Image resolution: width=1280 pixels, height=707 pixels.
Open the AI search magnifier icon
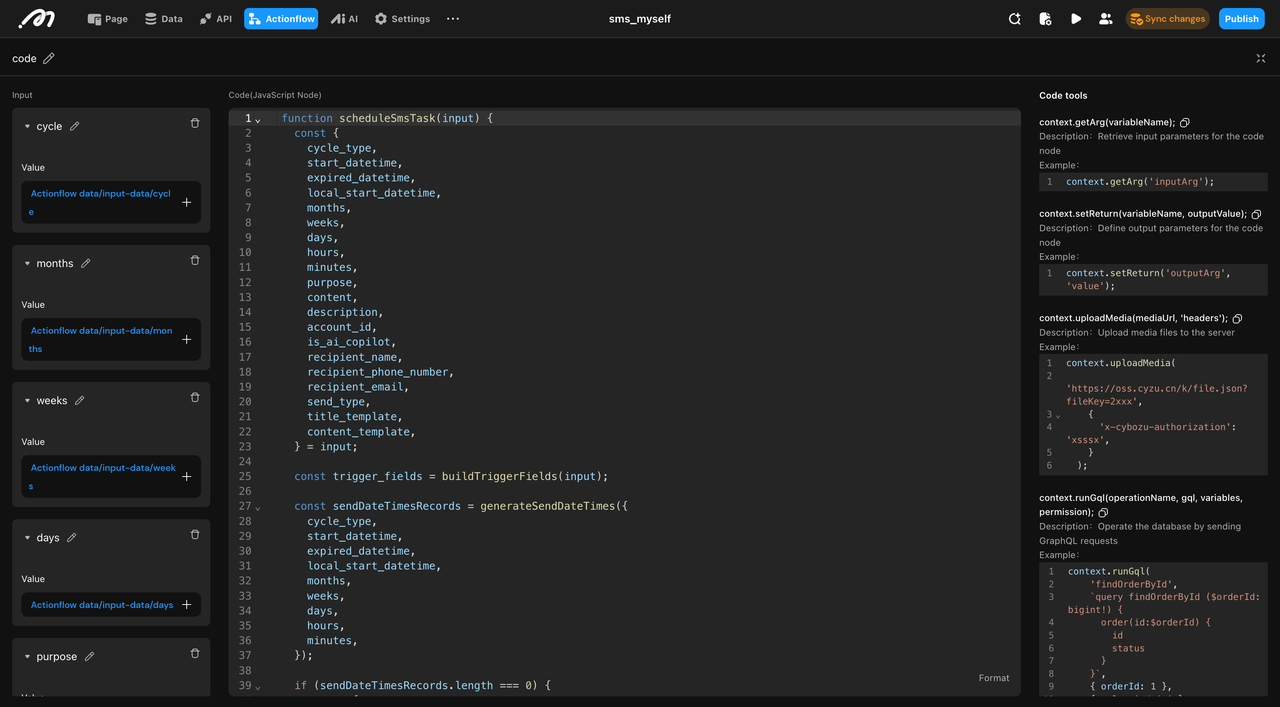click(x=1014, y=19)
